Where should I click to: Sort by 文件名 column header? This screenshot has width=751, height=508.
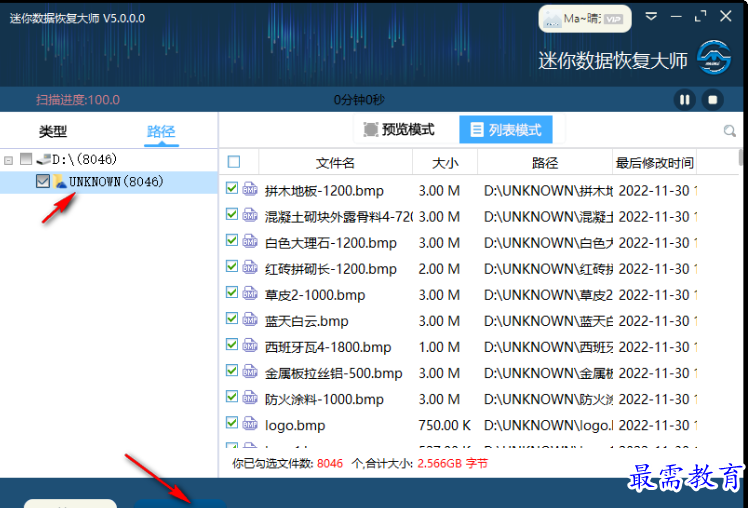click(x=335, y=163)
